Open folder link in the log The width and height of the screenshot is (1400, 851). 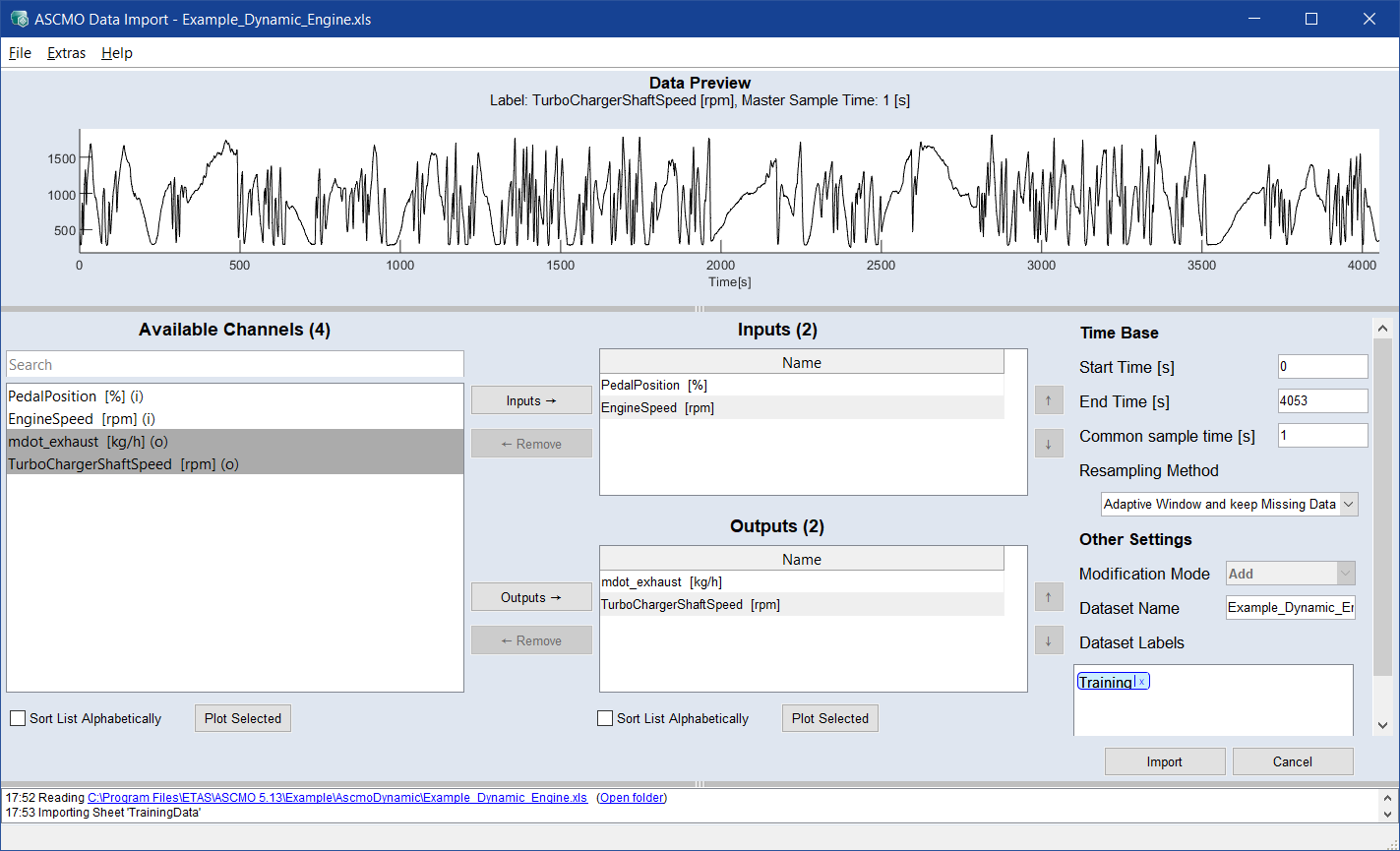pyautogui.click(x=631, y=798)
